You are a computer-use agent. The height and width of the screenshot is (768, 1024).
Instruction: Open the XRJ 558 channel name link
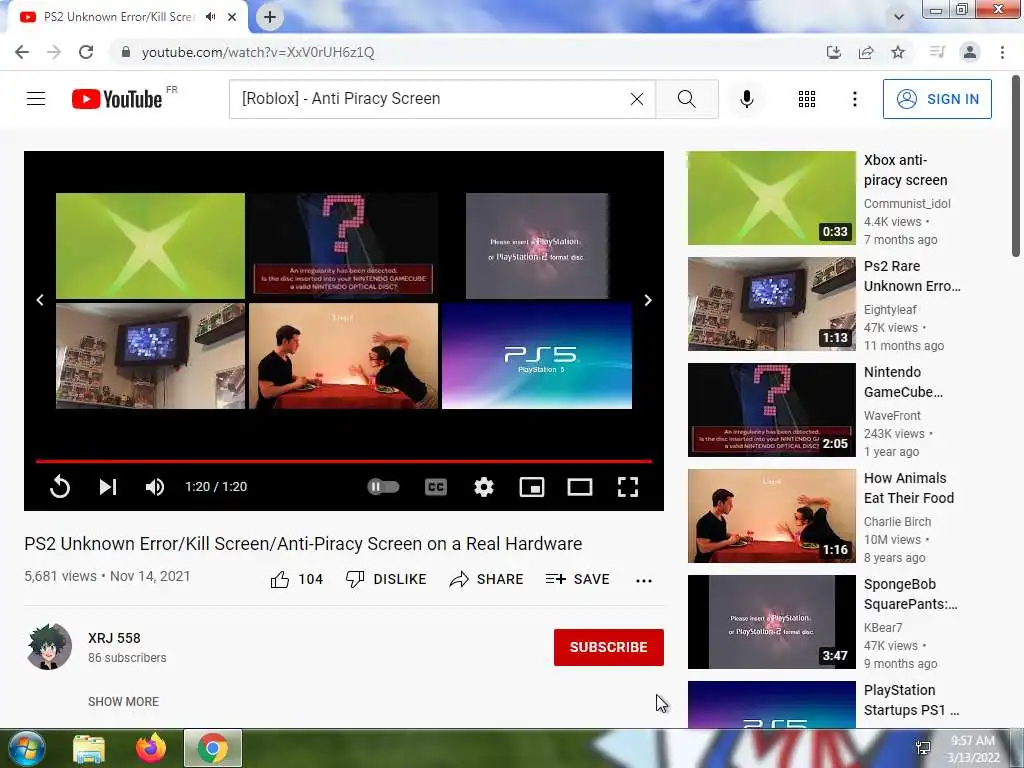(x=114, y=638)
